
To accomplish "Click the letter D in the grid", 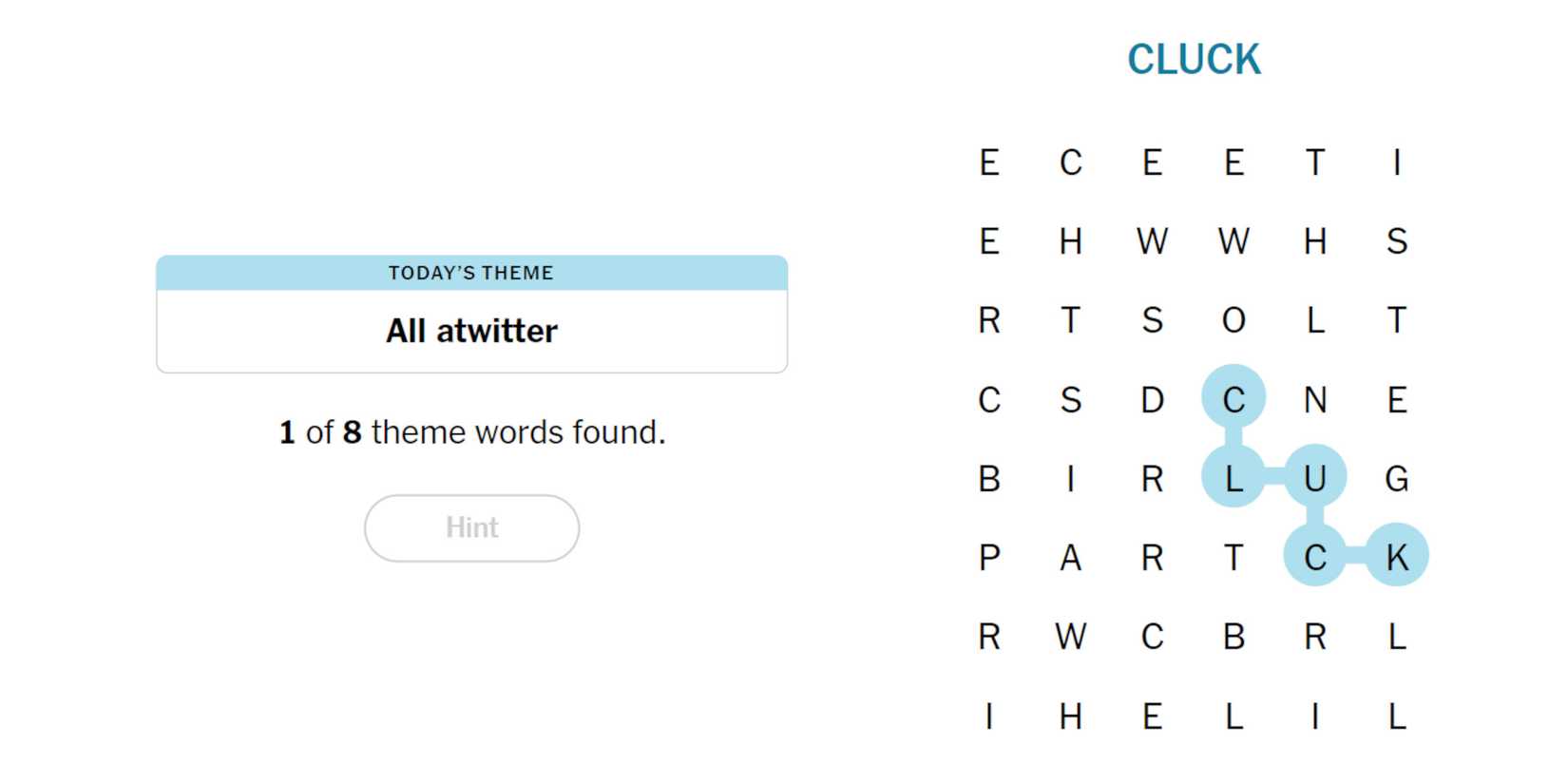I will point(1152,400).
